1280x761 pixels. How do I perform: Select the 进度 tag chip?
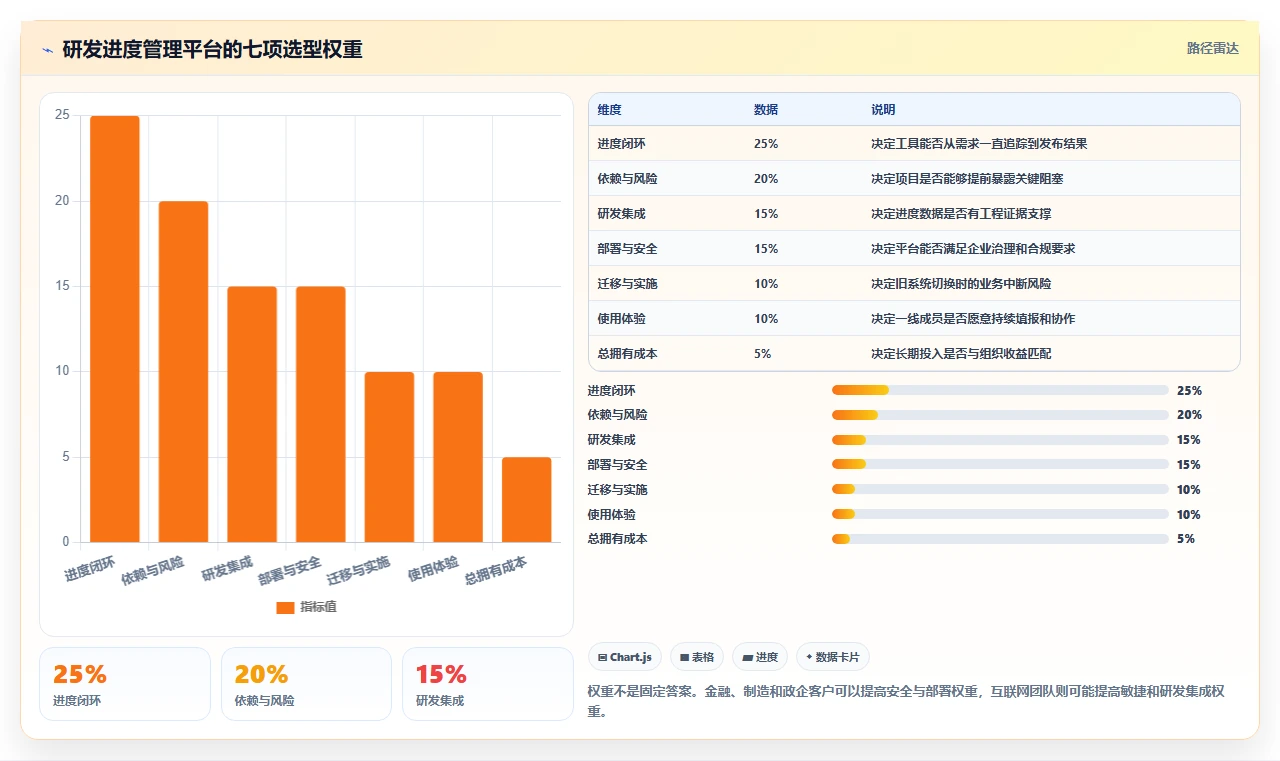pos(760,657)
